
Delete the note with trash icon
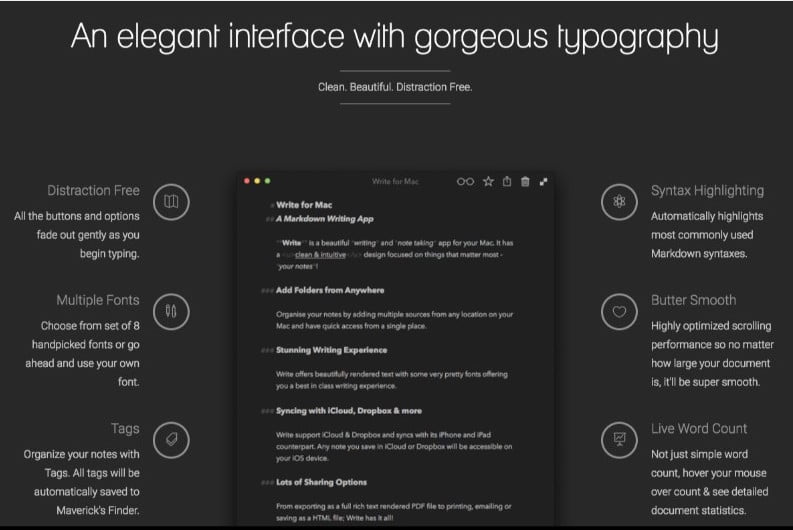(x=525, y=182)
